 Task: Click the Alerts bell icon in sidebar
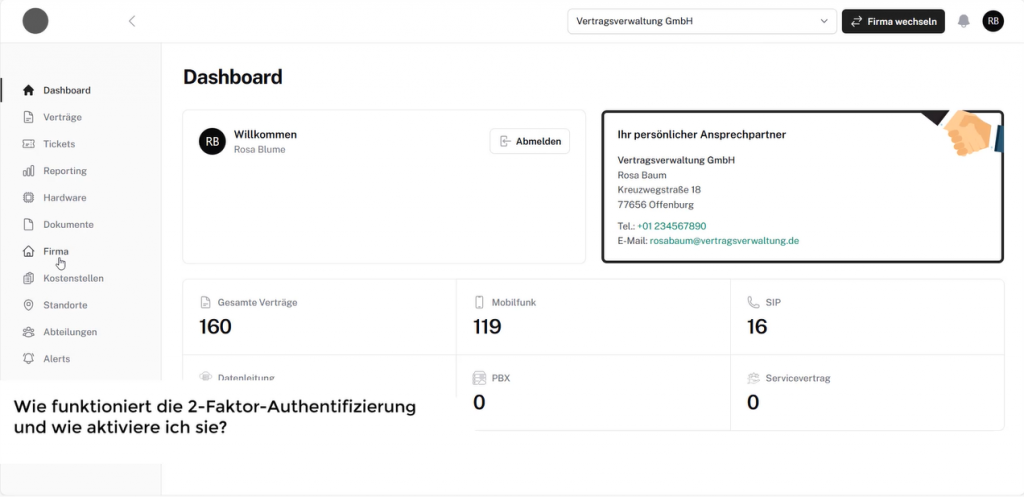click(28, 359)
